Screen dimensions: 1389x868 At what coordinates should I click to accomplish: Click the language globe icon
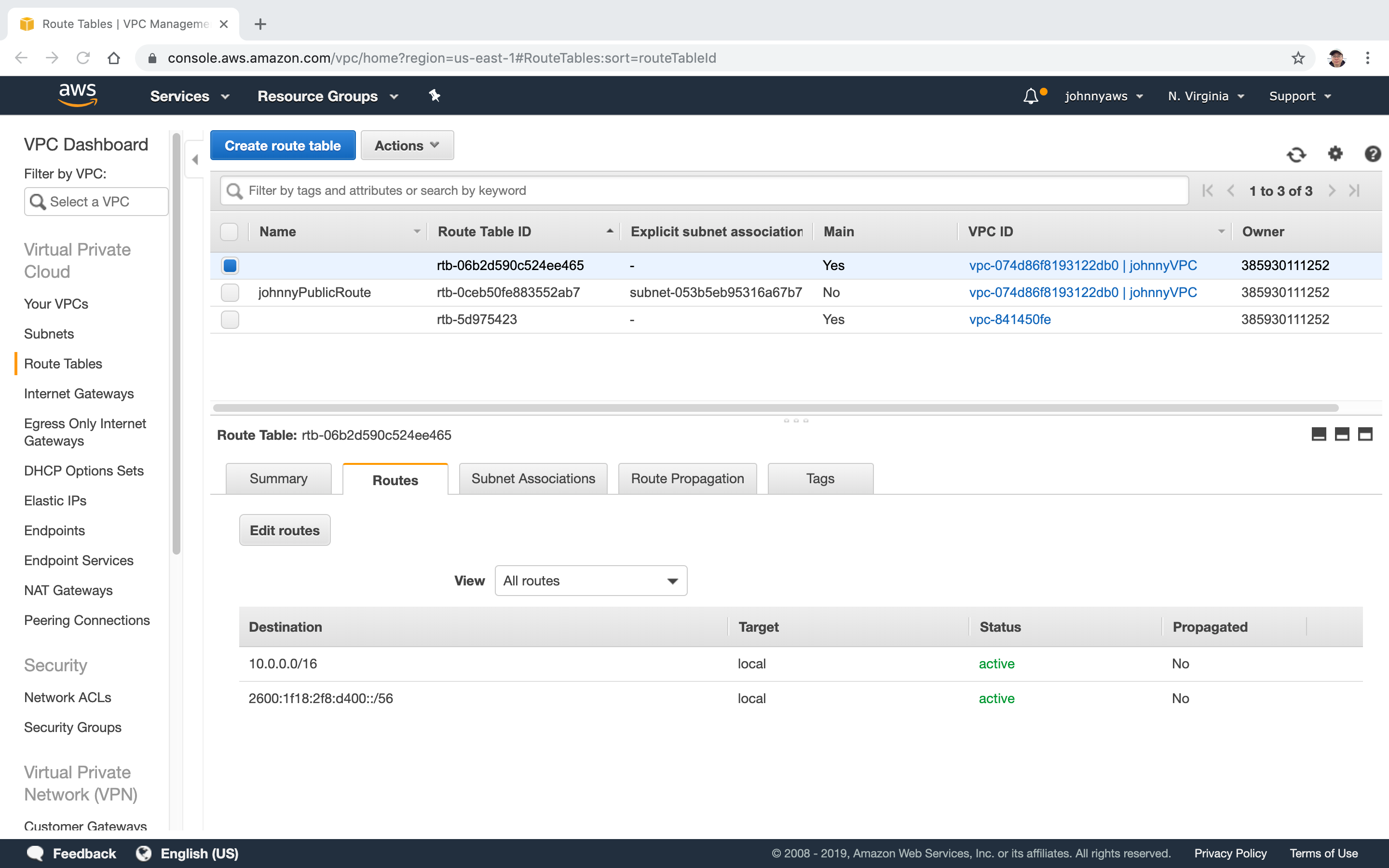coord(144,853)
